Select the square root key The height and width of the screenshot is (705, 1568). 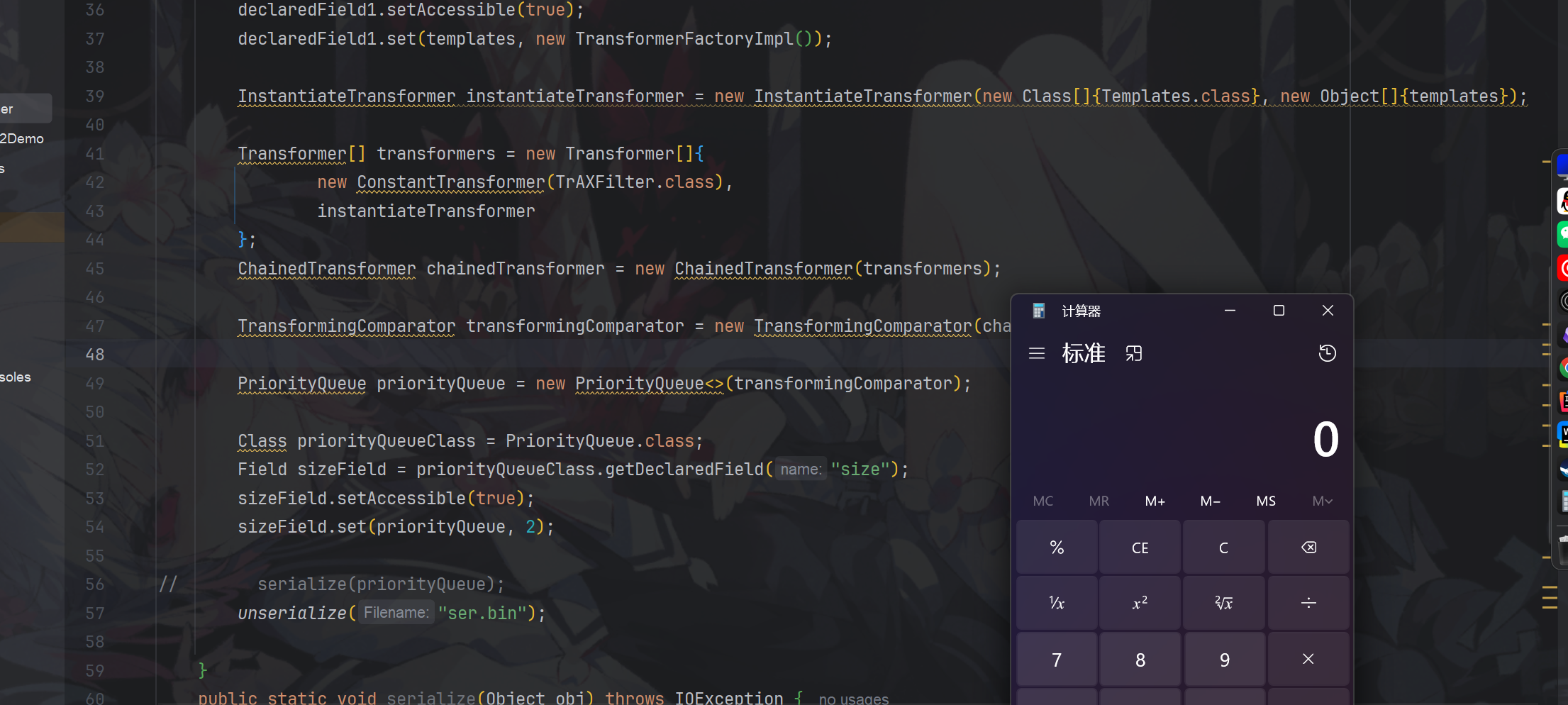coord(1223,602)
